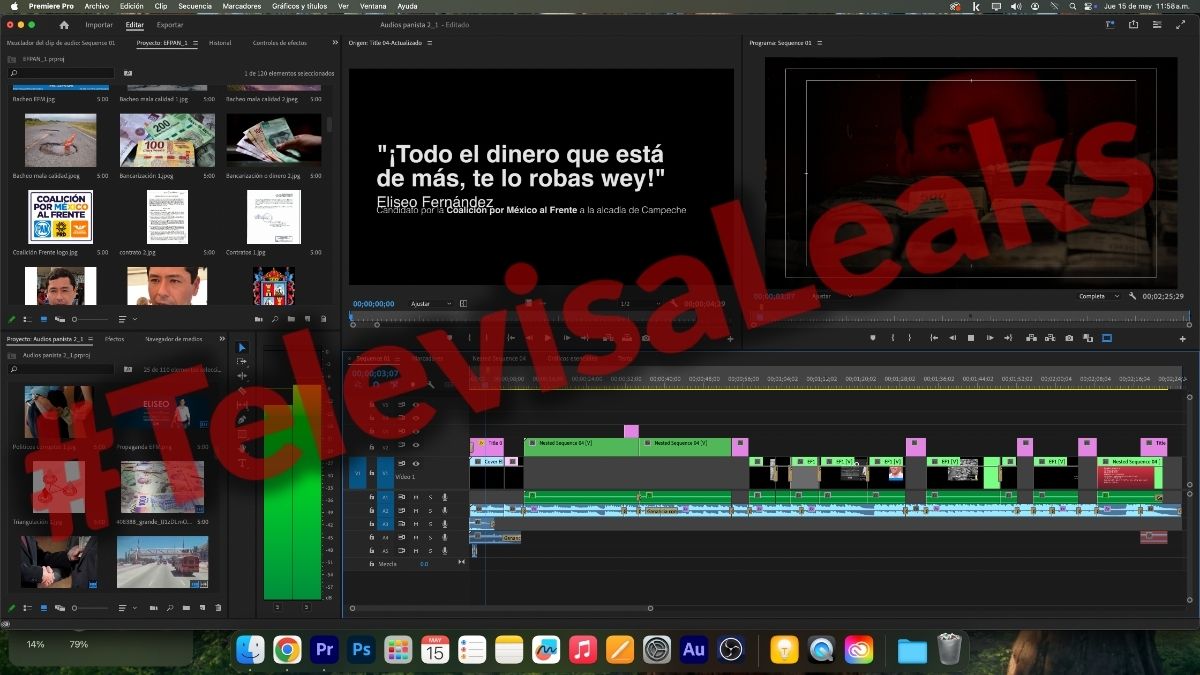This screenshot has height=675, width=1200.
Task: Toggle the blue safe margins button
Action: point(1107,338)
